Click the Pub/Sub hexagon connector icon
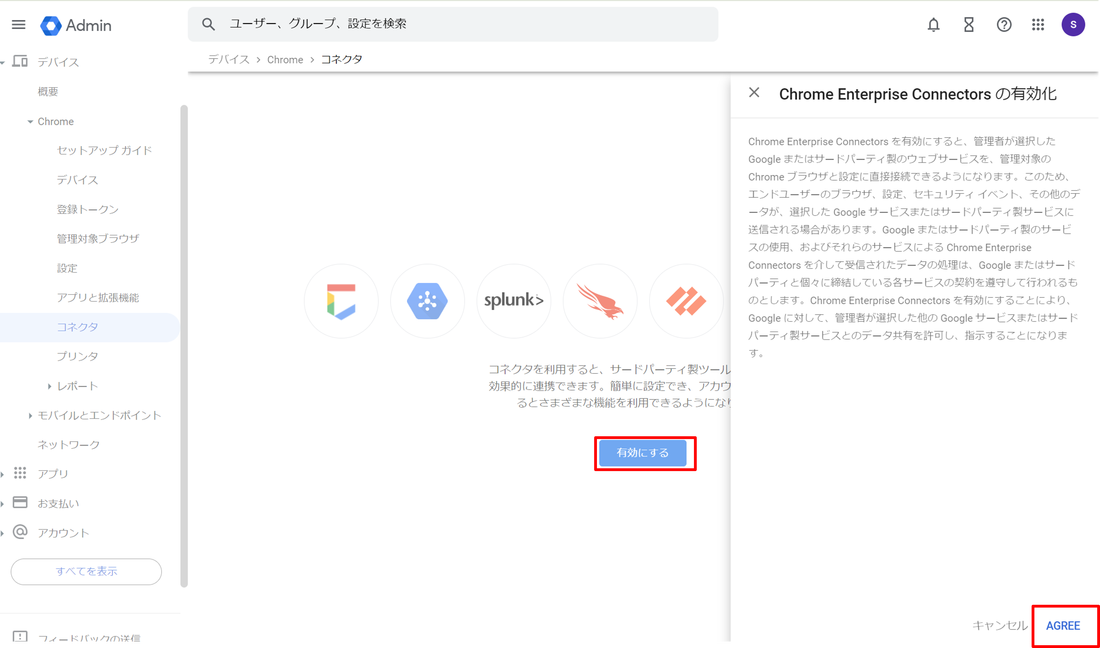The width and height of the screenshot is (1100, 648). click(427, 301)
